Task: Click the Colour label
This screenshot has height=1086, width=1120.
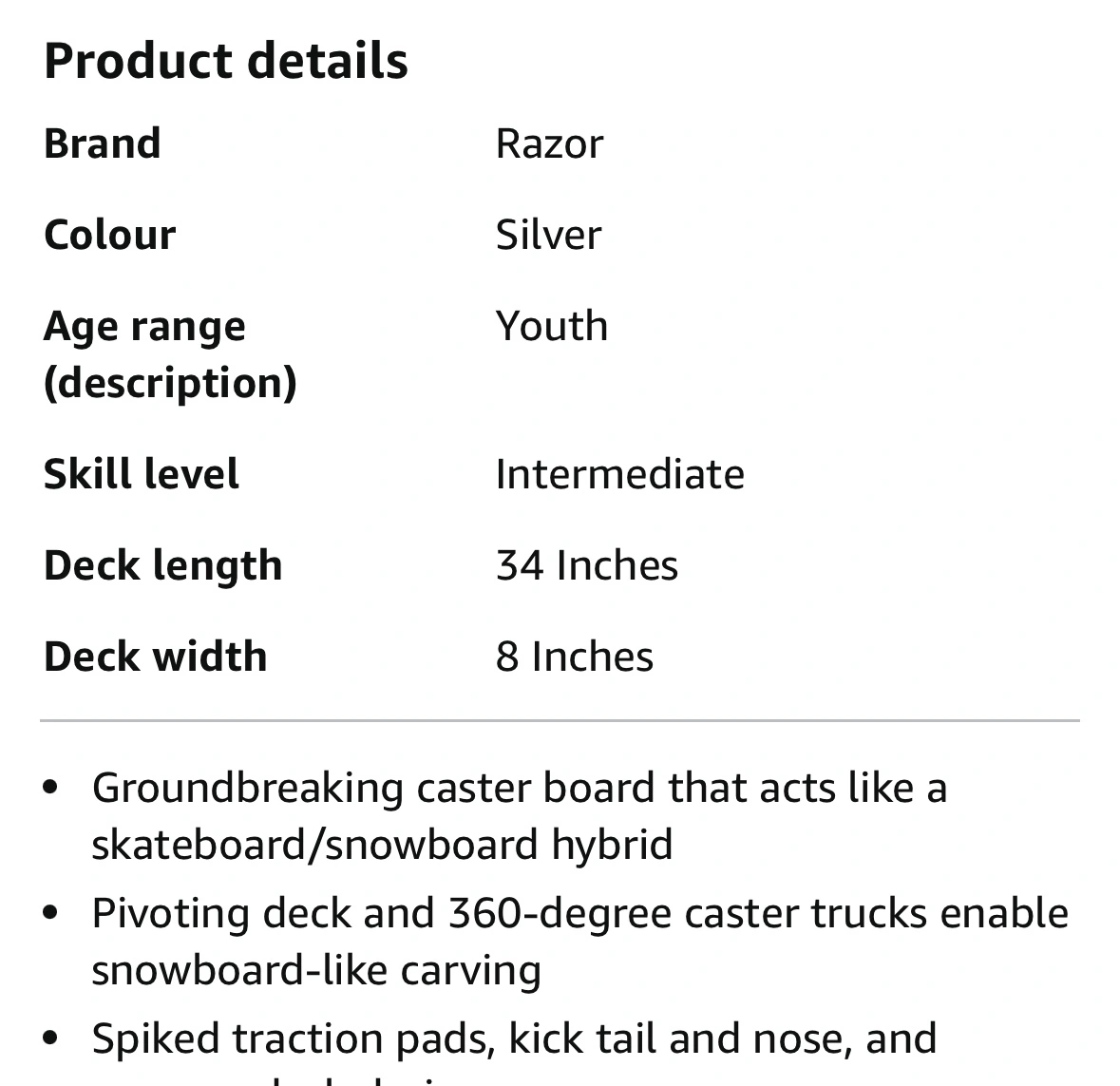Action: [109, 235]
